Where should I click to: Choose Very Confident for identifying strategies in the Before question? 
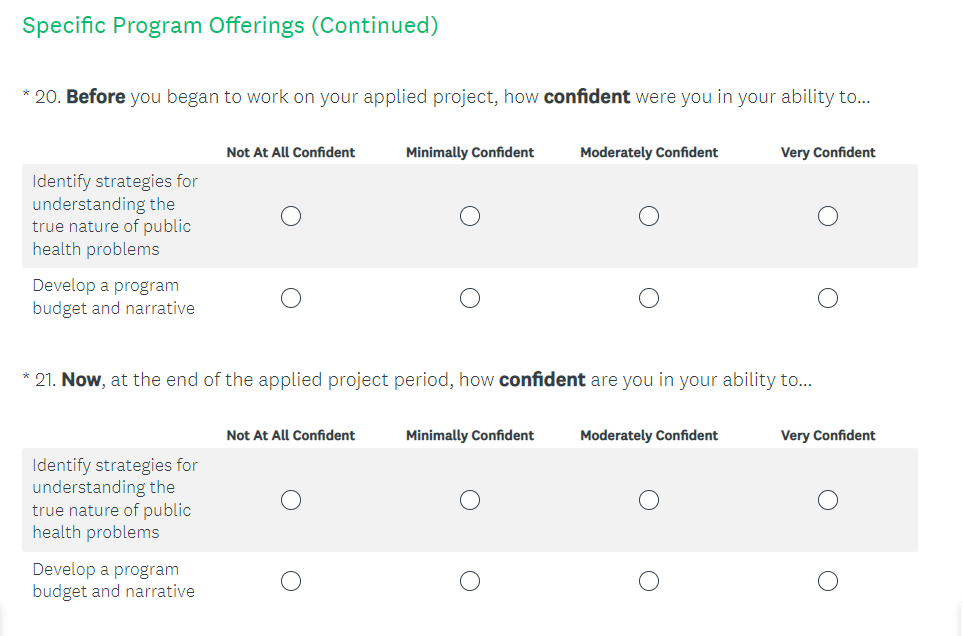click(827, 216)
